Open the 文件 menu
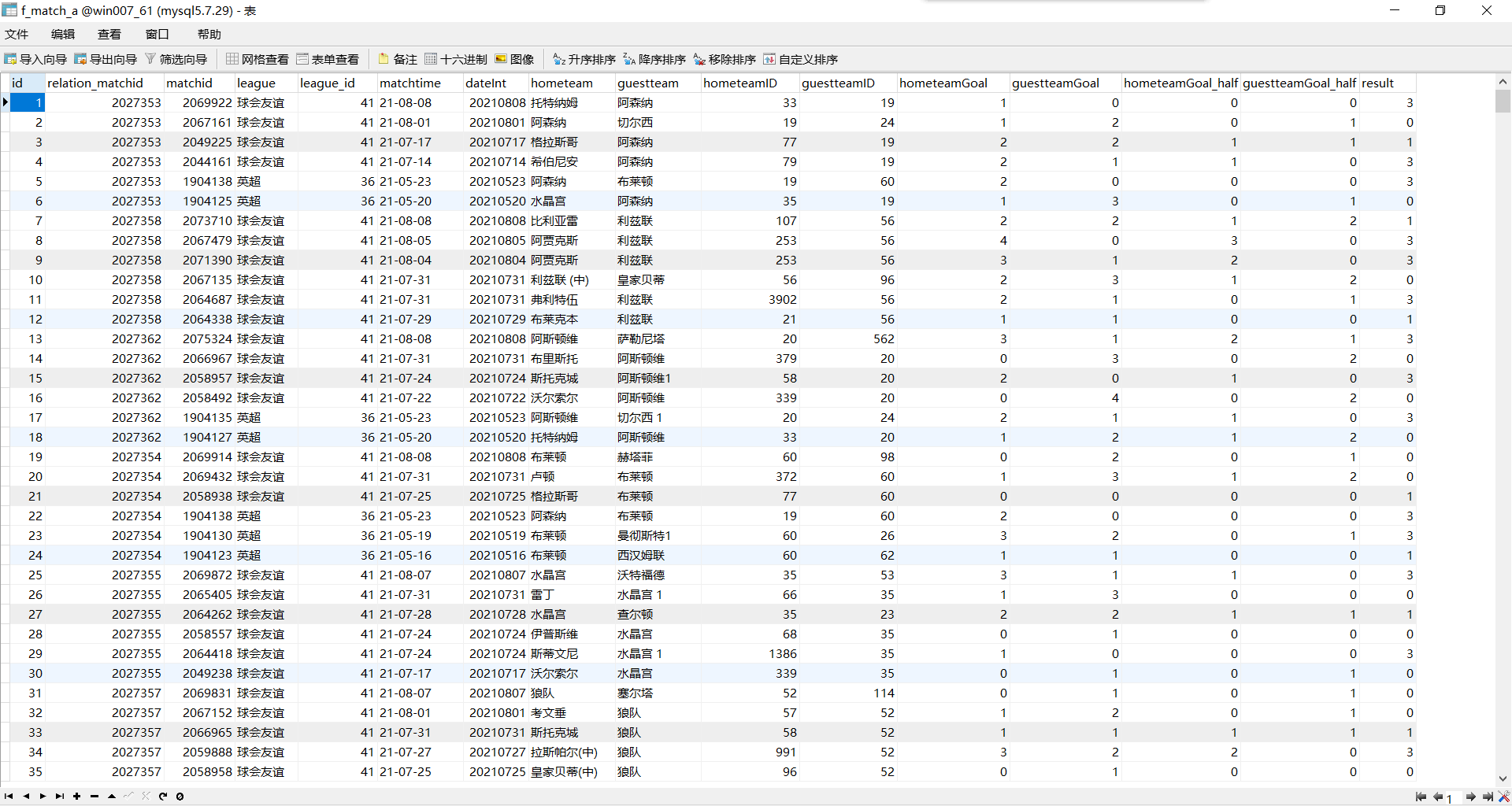 [x=17, y=34]
